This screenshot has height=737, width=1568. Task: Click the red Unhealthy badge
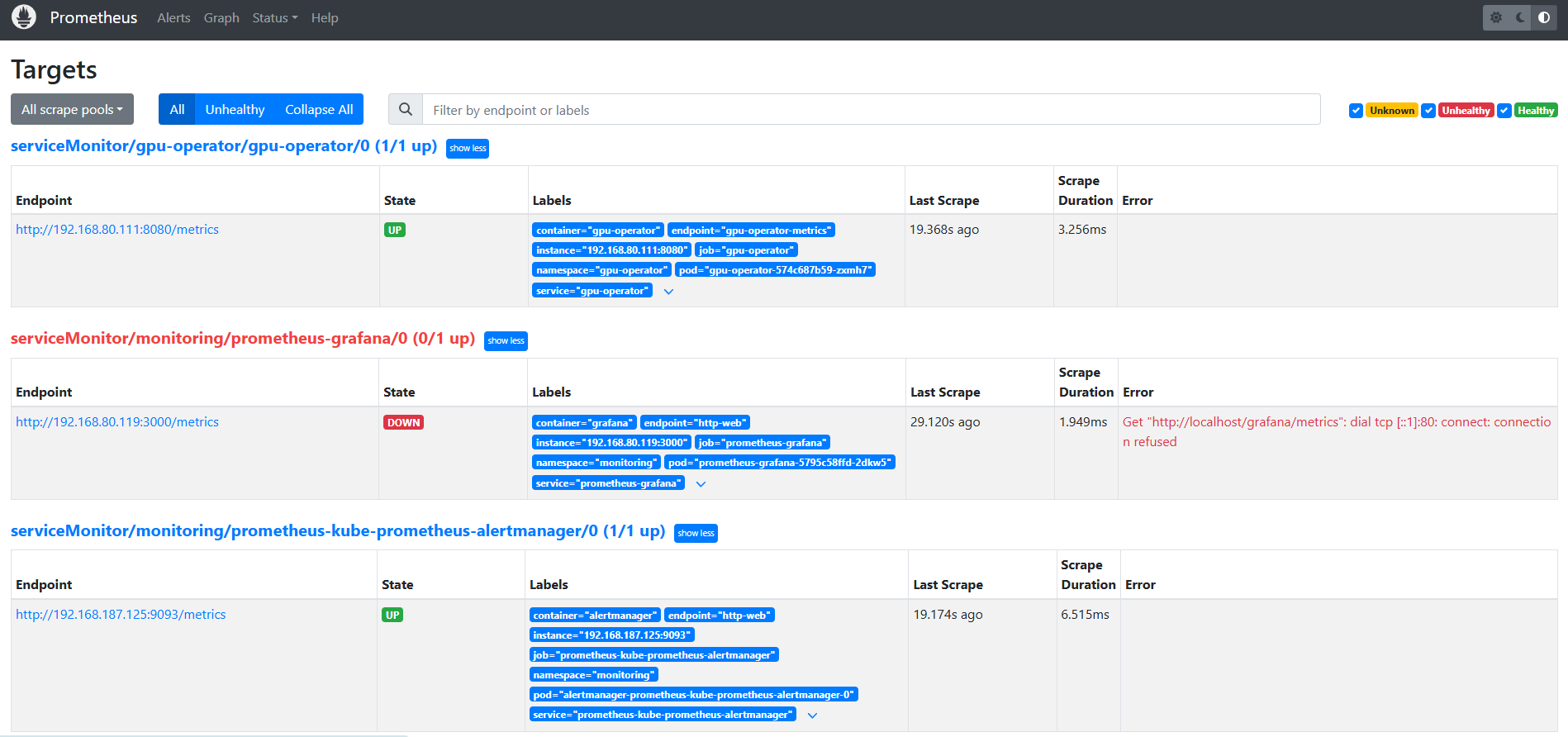pyautogui.click(x=1466, y=111)
